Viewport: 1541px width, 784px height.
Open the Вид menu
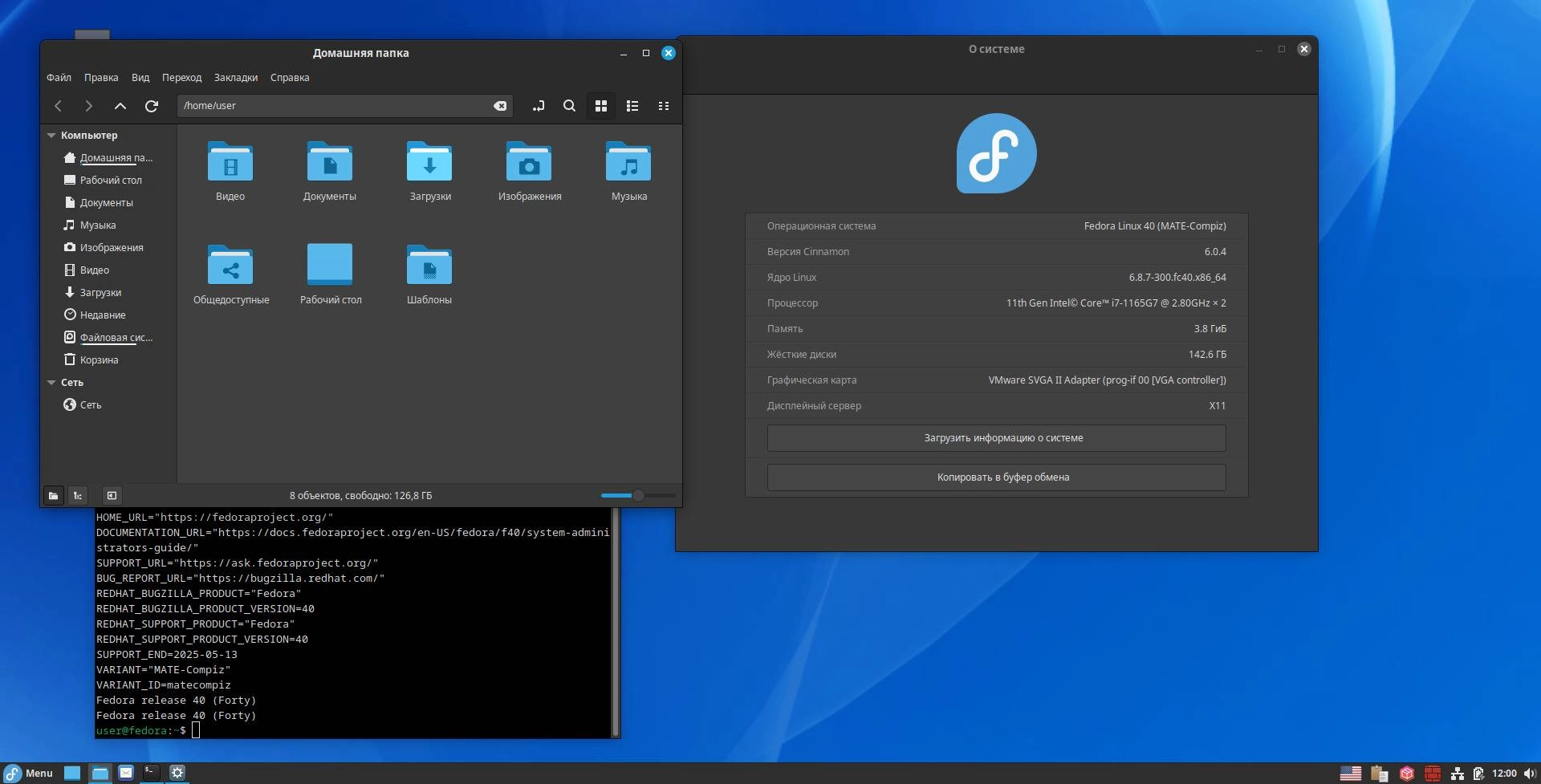tap(140, 78)
